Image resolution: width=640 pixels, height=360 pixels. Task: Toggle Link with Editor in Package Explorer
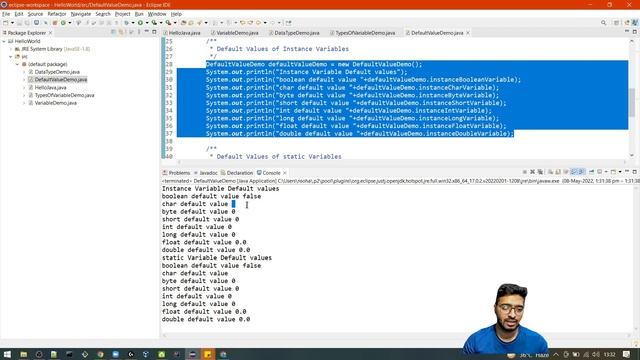point(121,32)
